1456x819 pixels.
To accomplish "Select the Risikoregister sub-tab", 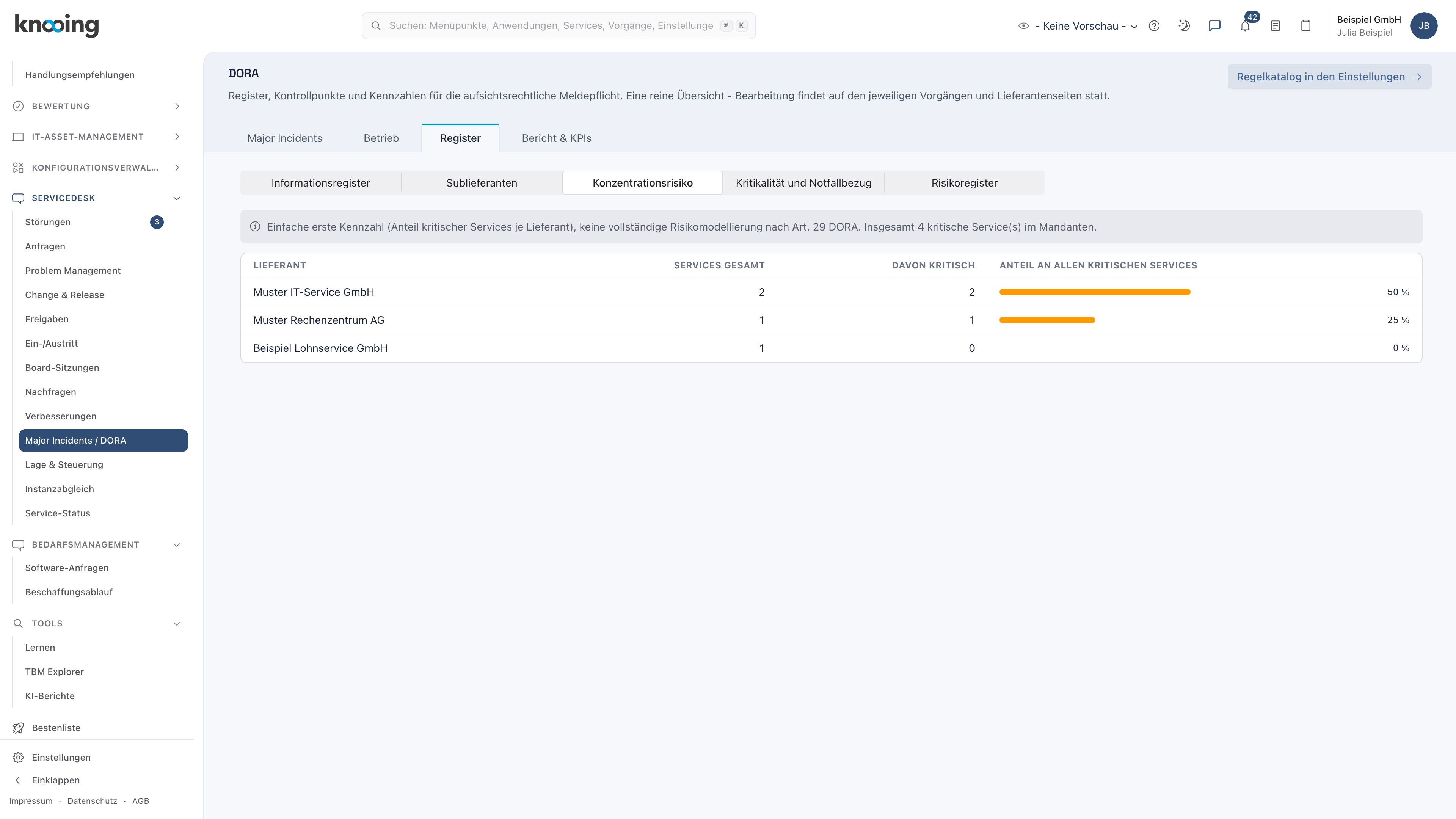I will [x=964, y=183].
